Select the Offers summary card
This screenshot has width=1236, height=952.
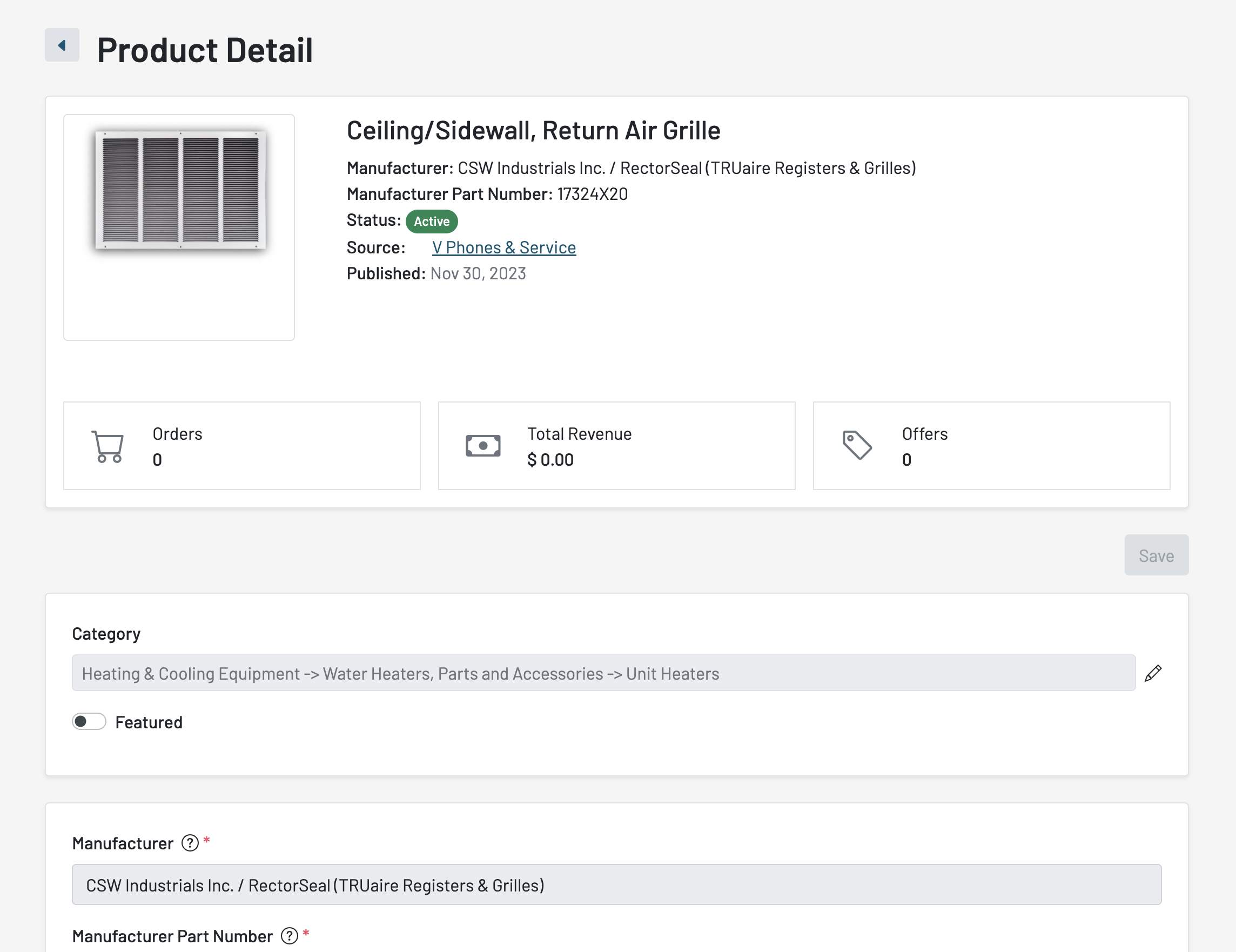point(991,446)
